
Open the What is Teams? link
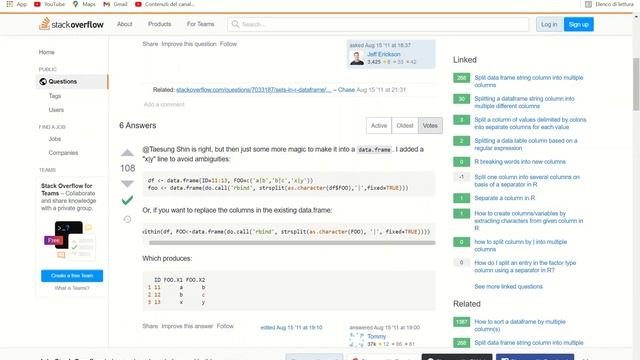pos(72,288)
